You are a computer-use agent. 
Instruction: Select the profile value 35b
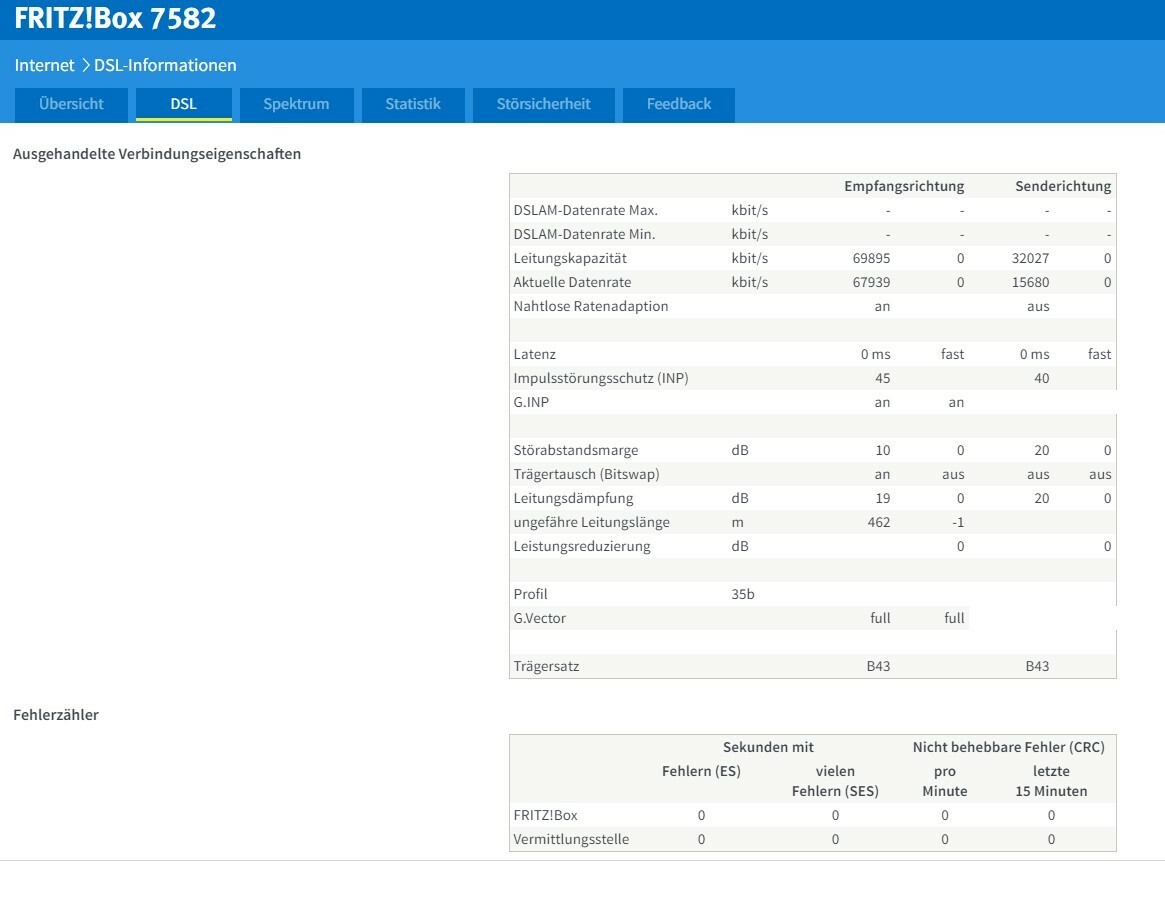click(x=743, y=594)
